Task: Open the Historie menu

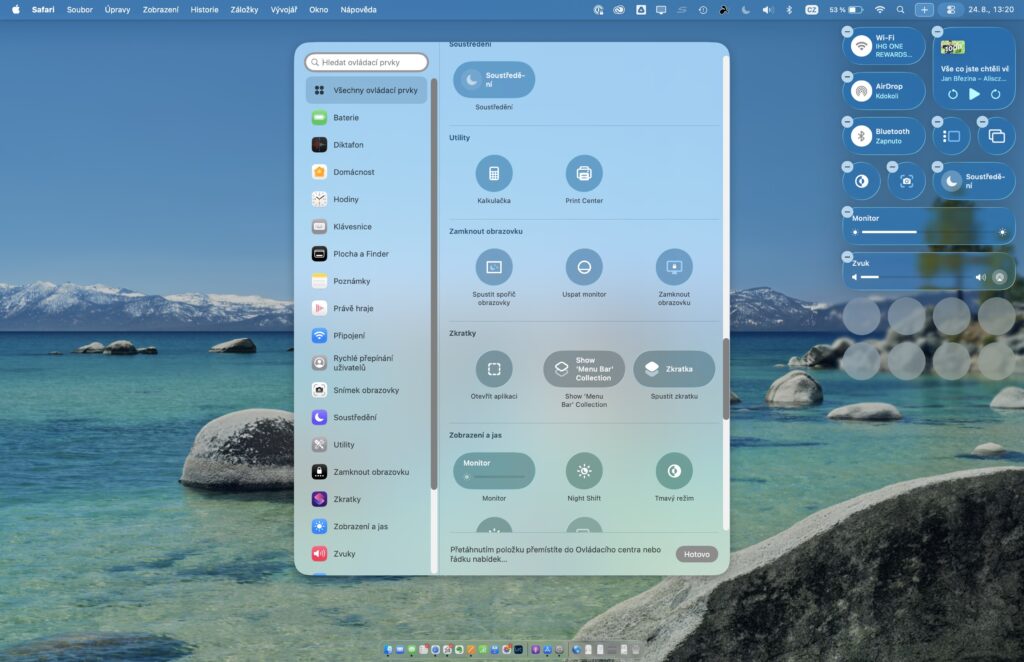Action: 204,10
